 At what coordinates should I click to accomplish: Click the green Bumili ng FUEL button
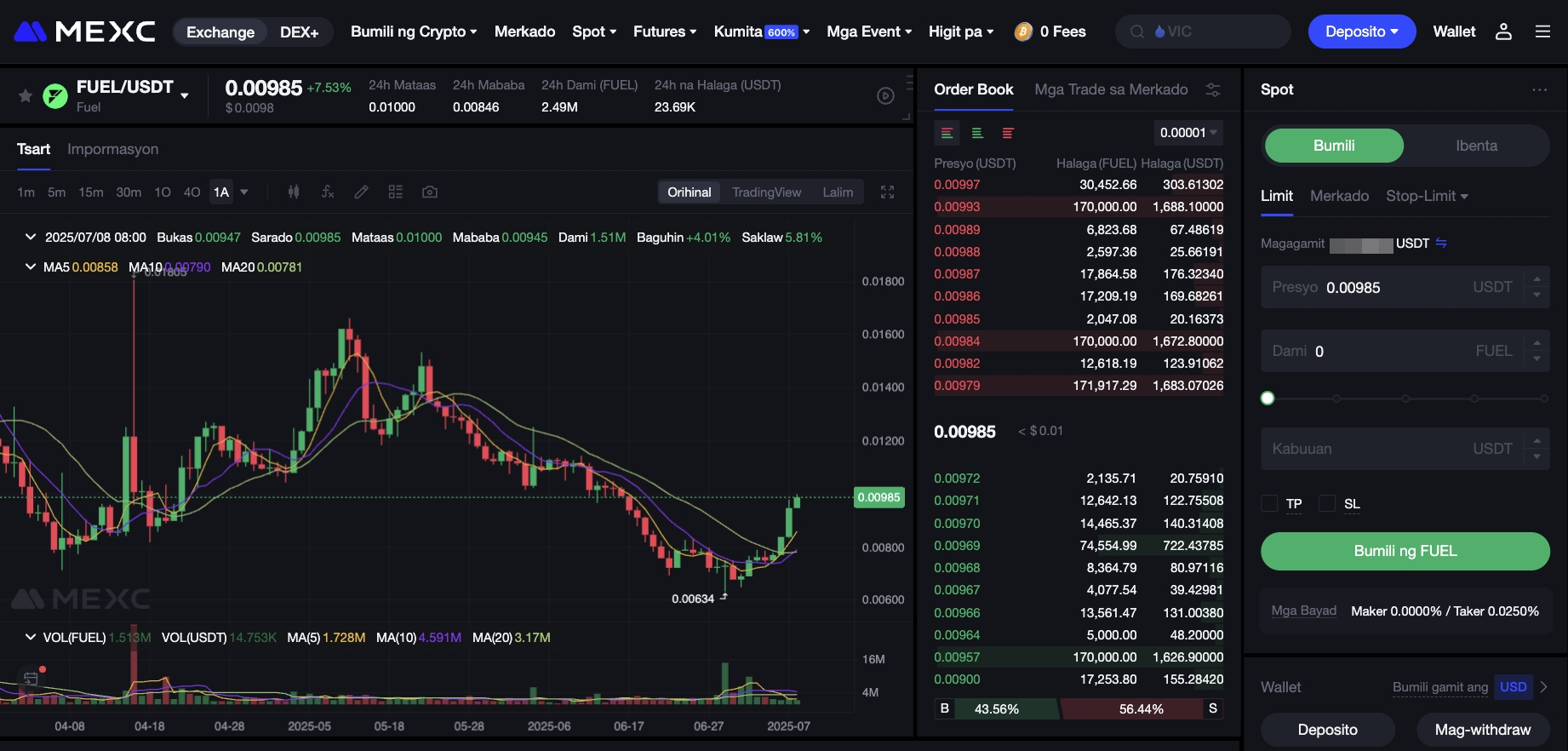point(1405,551)
